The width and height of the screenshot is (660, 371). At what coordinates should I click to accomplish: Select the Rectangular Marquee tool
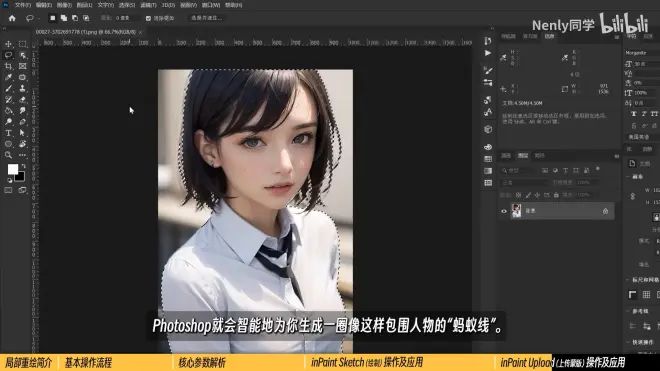[x=22, y=44]
